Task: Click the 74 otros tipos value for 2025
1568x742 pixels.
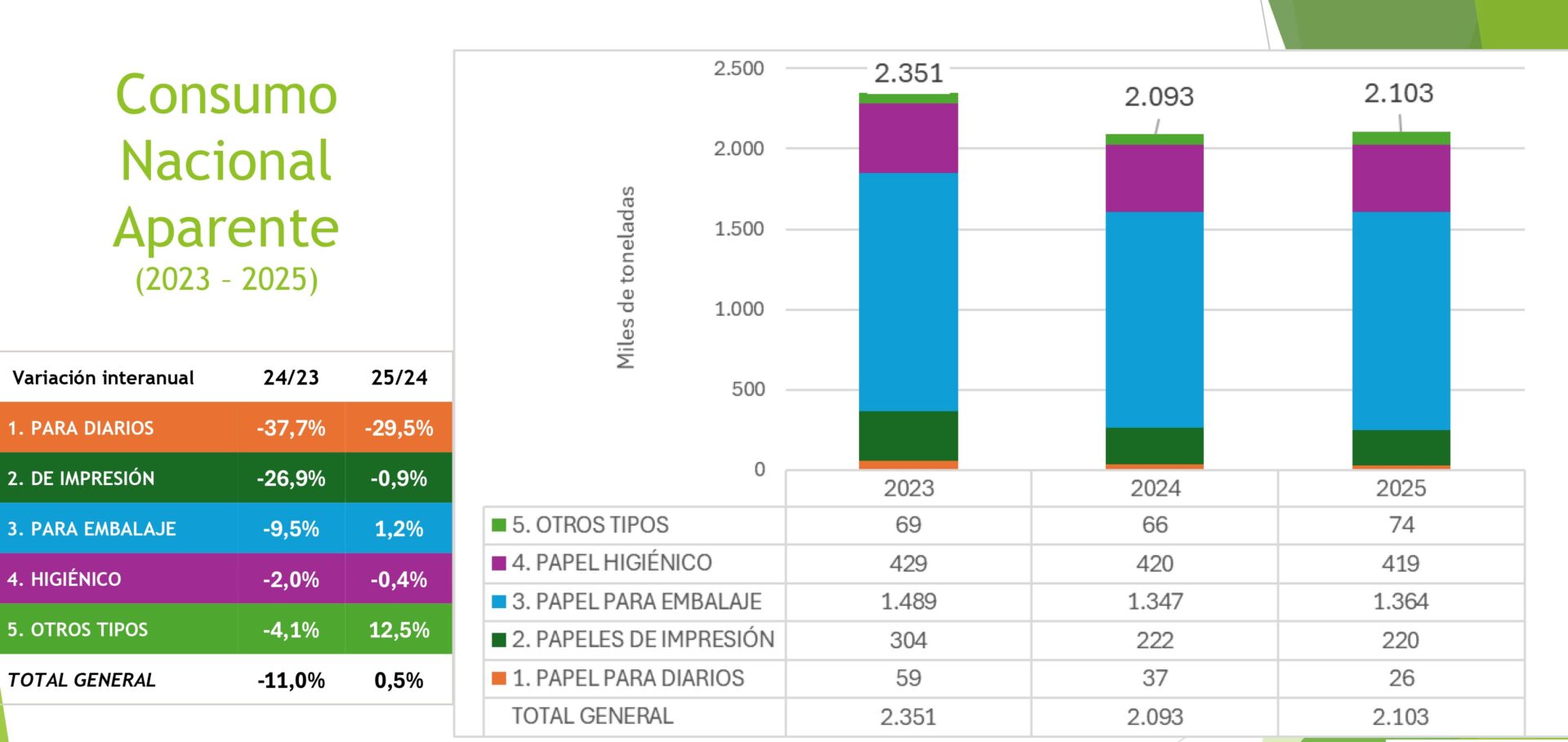Action: point(1401,525)
